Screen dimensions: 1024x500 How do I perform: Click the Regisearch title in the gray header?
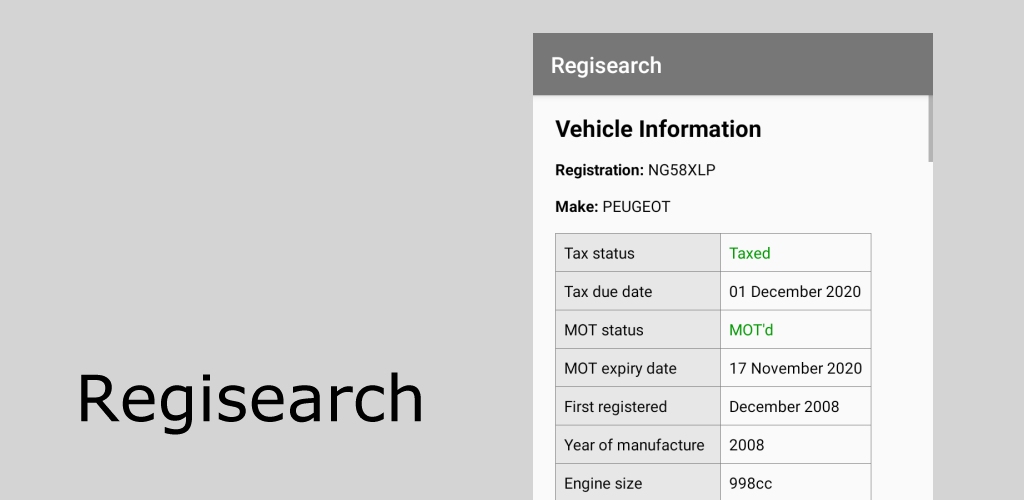[606, 65]
